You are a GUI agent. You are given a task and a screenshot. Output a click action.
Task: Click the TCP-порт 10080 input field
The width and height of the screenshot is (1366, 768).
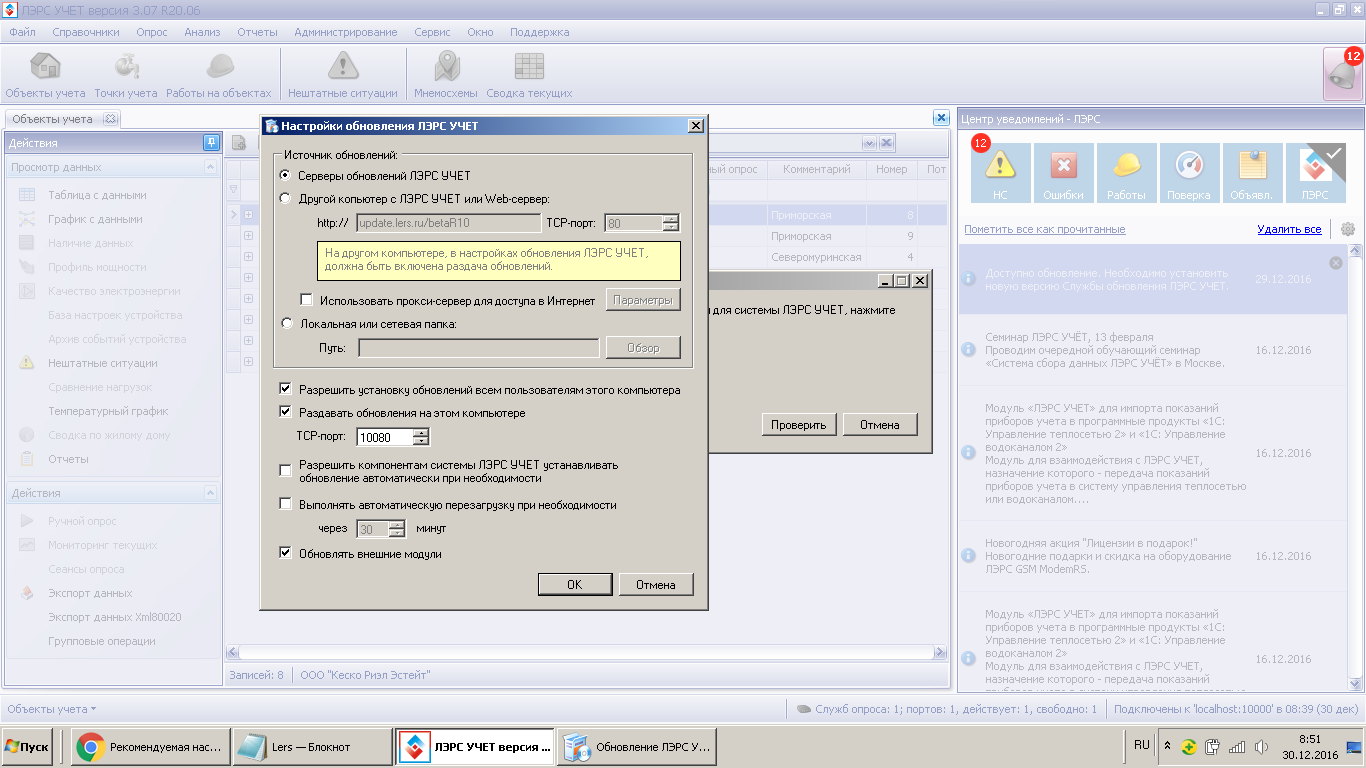click(x=385, y=437)
